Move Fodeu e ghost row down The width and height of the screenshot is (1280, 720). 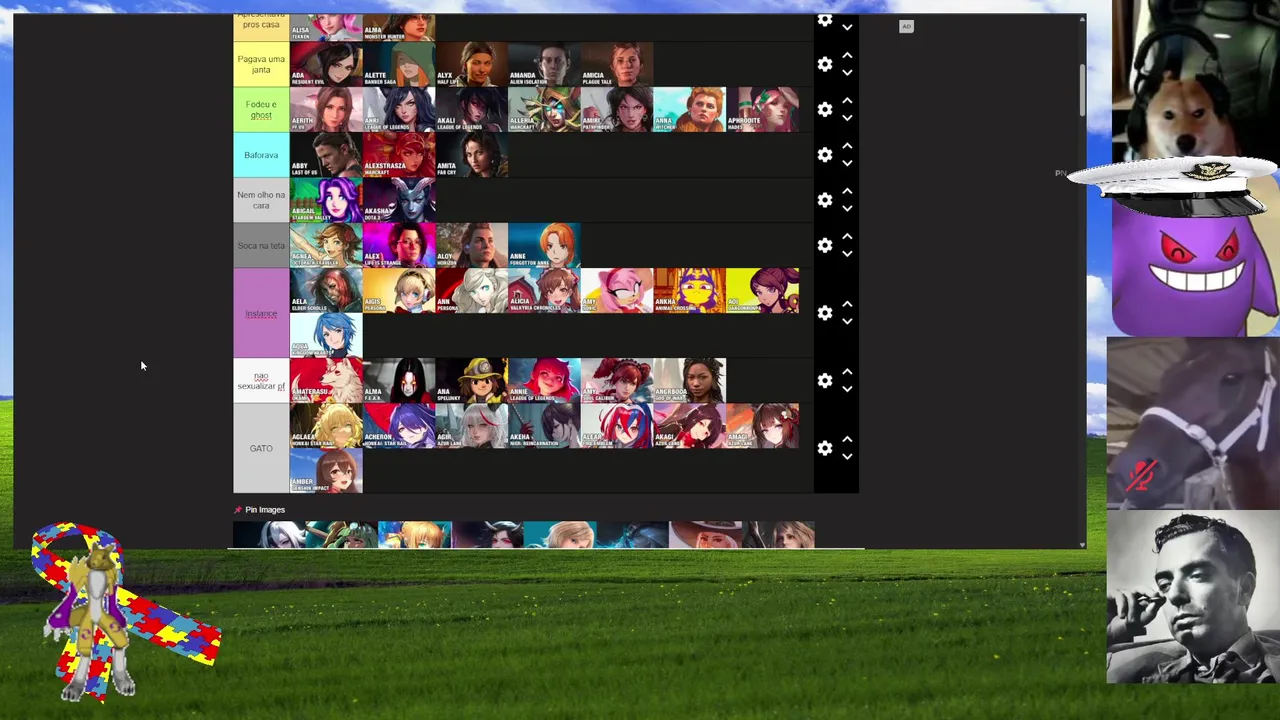847,117
